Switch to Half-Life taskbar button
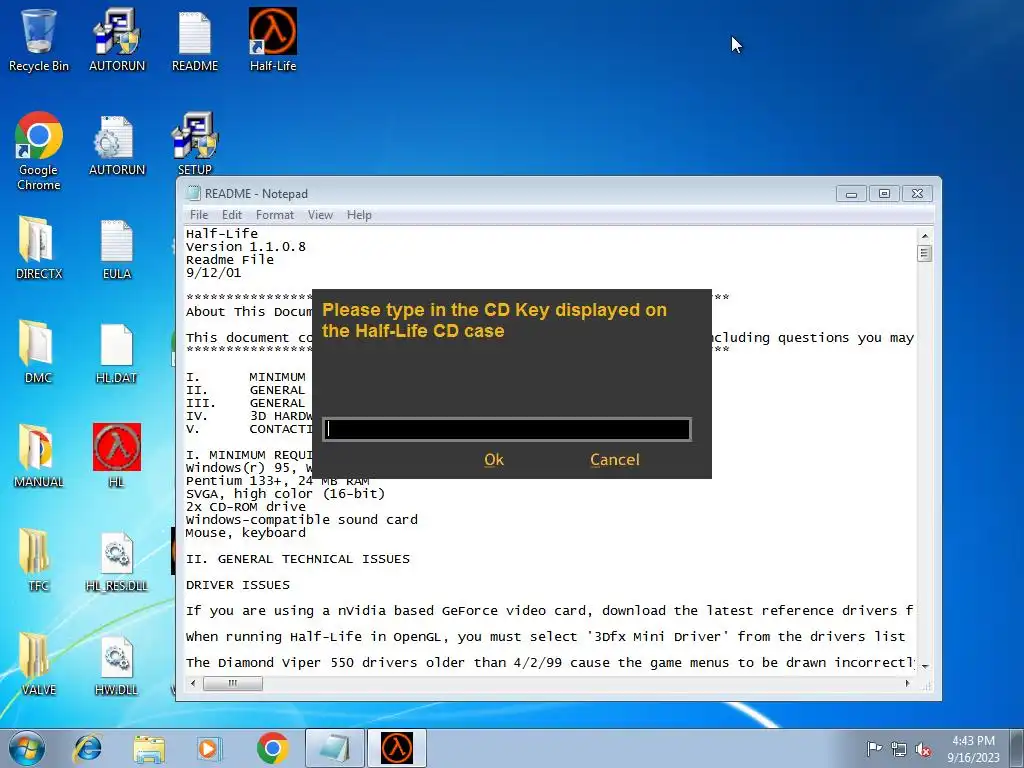The width and height of the screenshot is (1024, 768). 397,748
